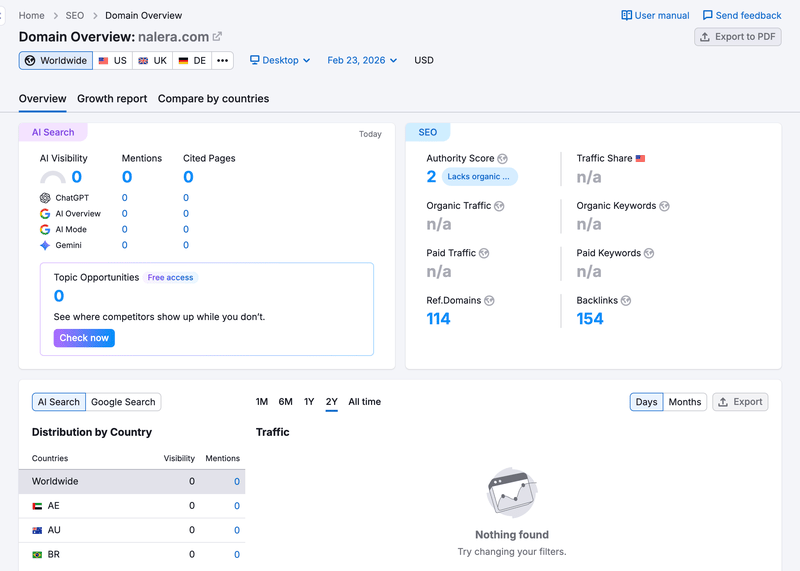Click the ChatGPT mentions value 0

click(x=124, y=197)
